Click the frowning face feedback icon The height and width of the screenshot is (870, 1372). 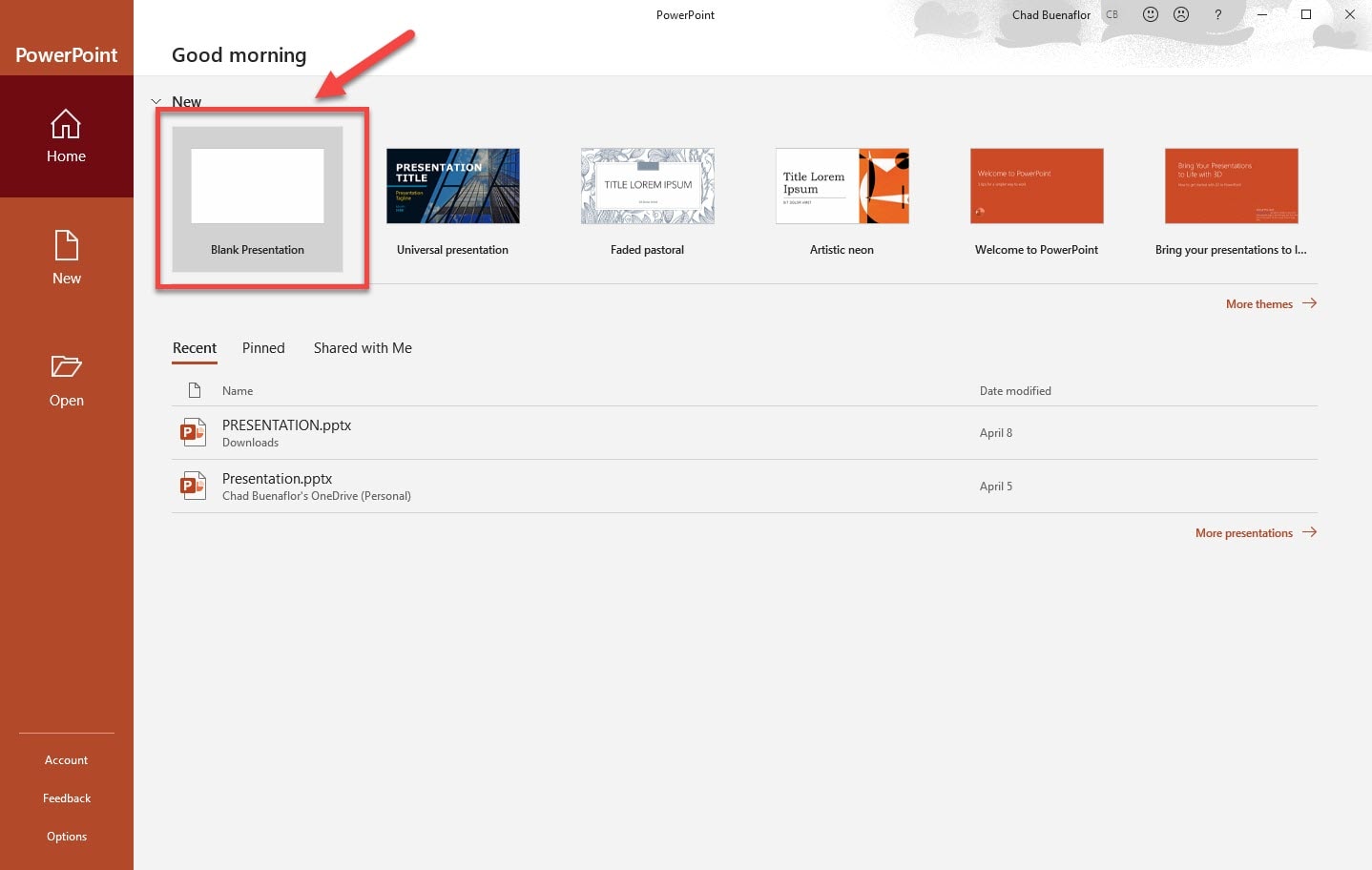[1181, 14]
